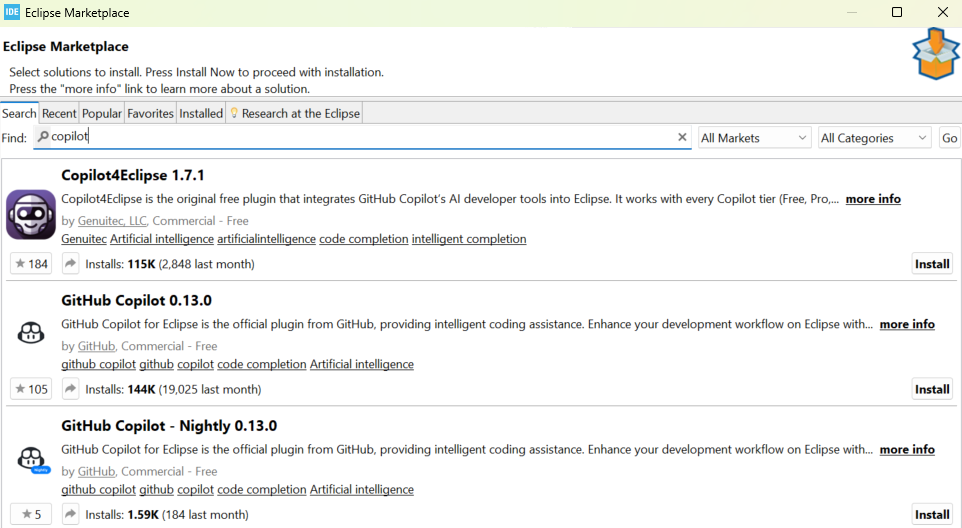Open more info link for GitHub Copilot Nightly
962x528 pixels.
tap(907, 449)
